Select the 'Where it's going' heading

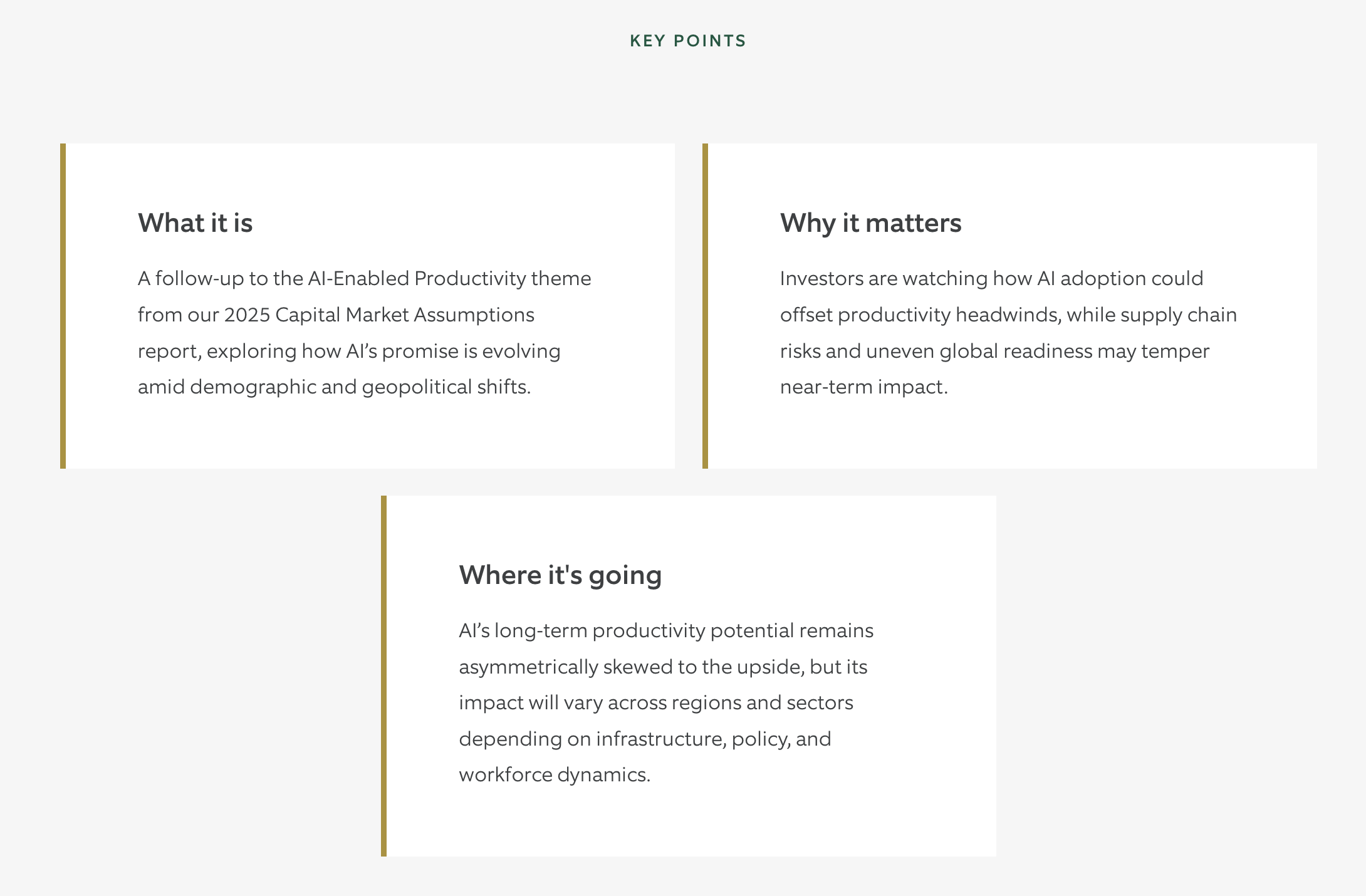(560, 575)
